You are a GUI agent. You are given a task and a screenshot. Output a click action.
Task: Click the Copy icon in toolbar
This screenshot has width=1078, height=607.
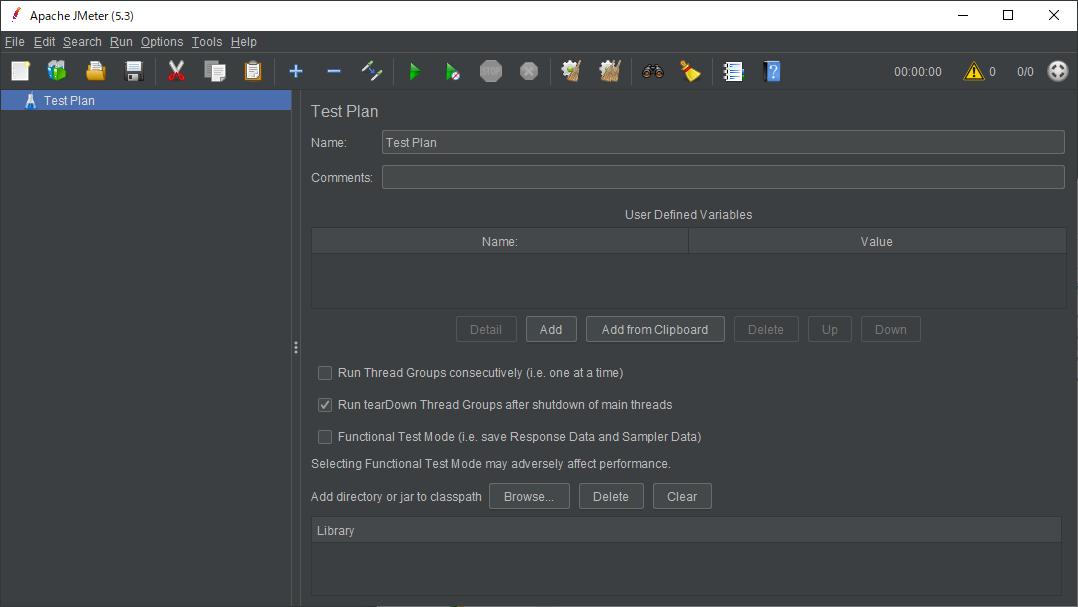[x=215, y=71]
